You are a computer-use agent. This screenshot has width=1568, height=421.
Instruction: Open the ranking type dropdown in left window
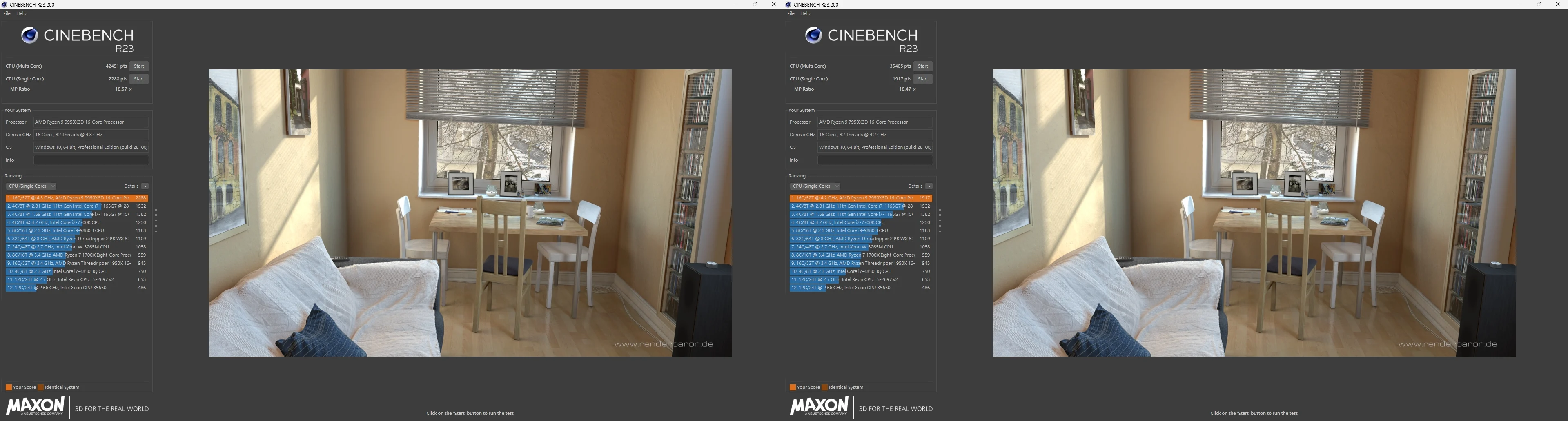(31, 186)
